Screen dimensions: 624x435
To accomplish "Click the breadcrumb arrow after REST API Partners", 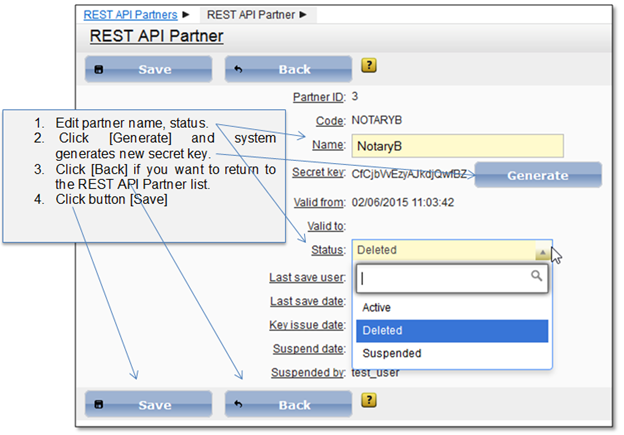I will [x=185, y=14].
